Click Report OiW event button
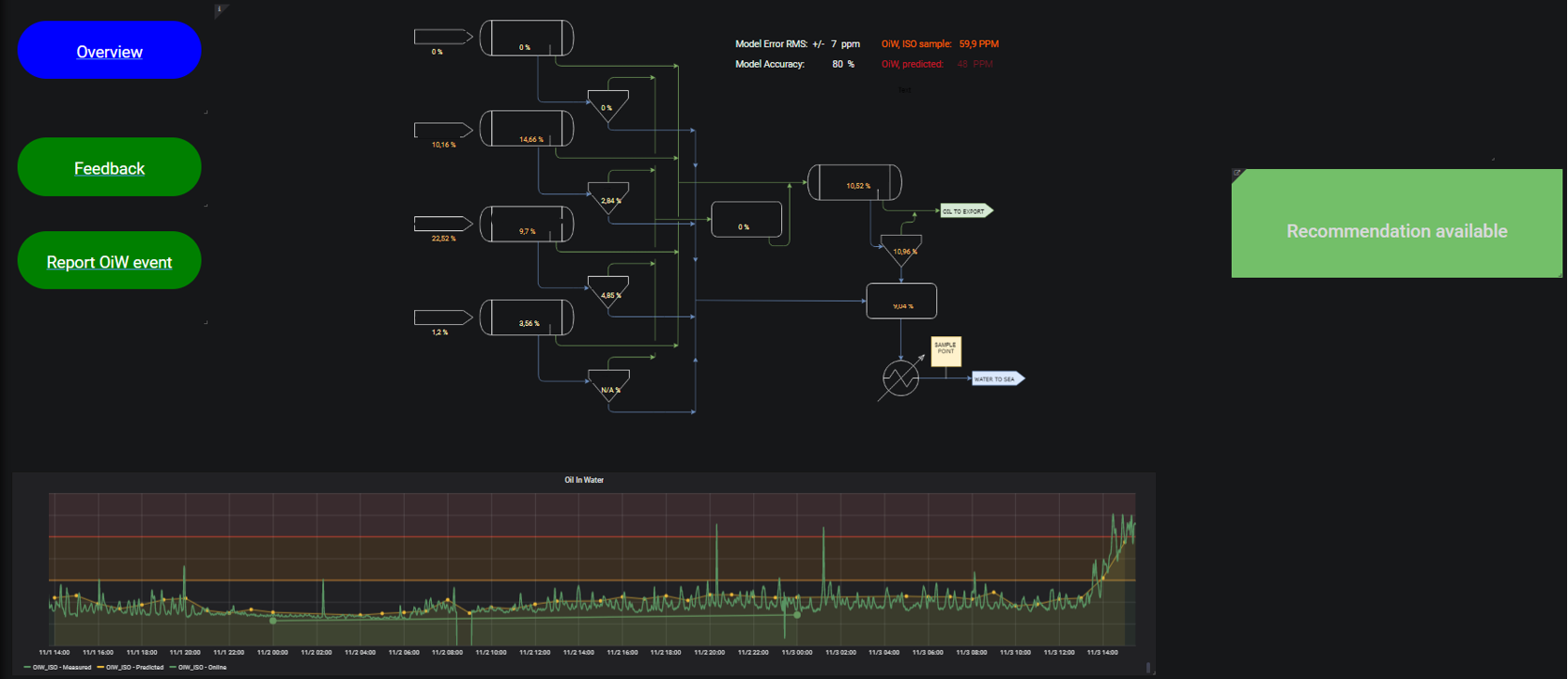This screenshot has width=1568, height=679. pyautogui.click(x=109, y=260)
